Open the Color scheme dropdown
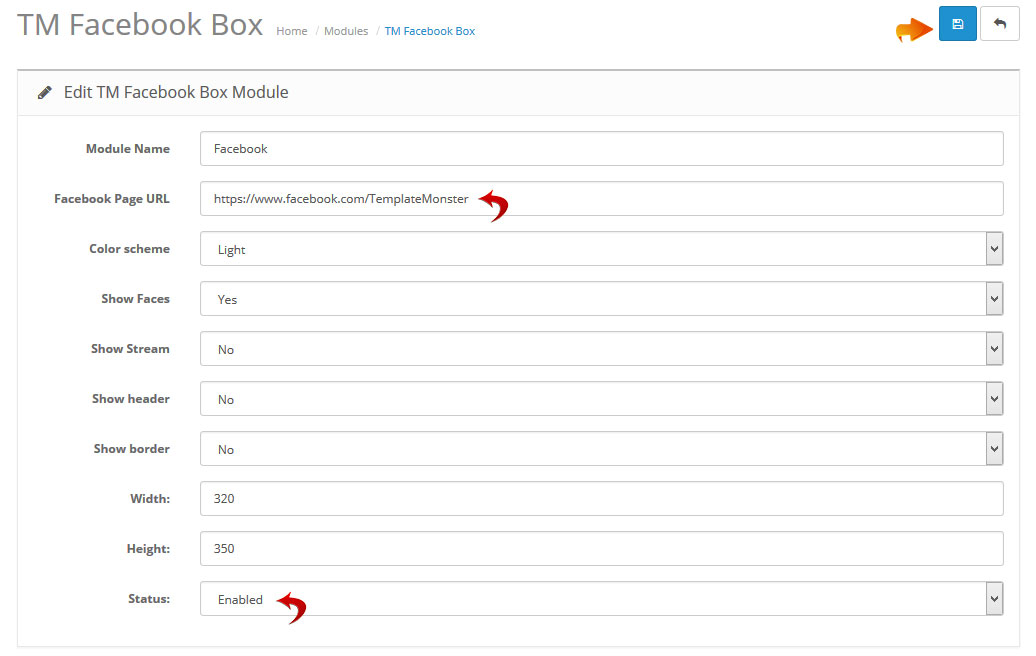Image resolution: width=1036 pixels, height=656 pixels. [x=601, y=249]
